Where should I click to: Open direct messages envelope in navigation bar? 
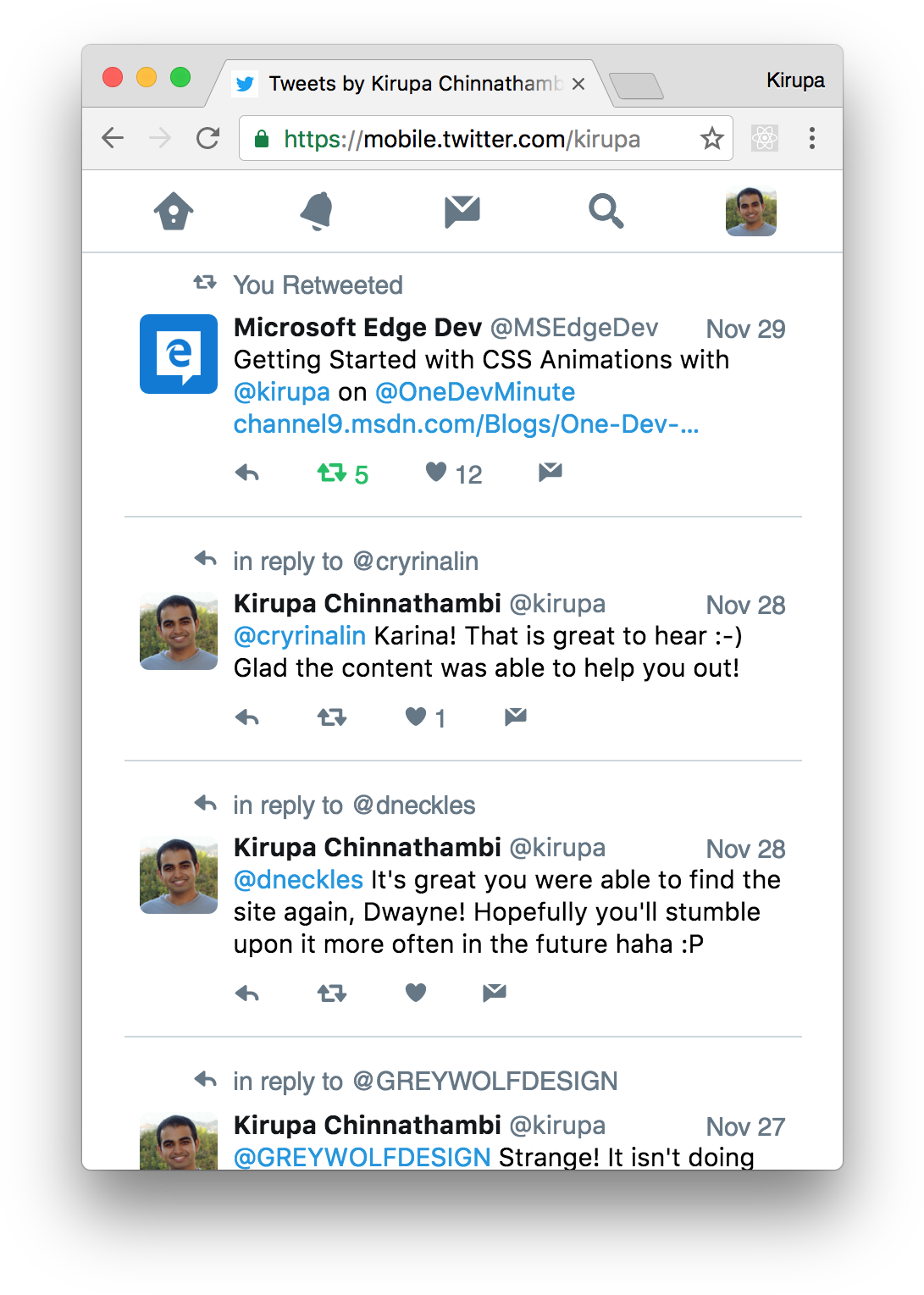[x=462, y=211]
